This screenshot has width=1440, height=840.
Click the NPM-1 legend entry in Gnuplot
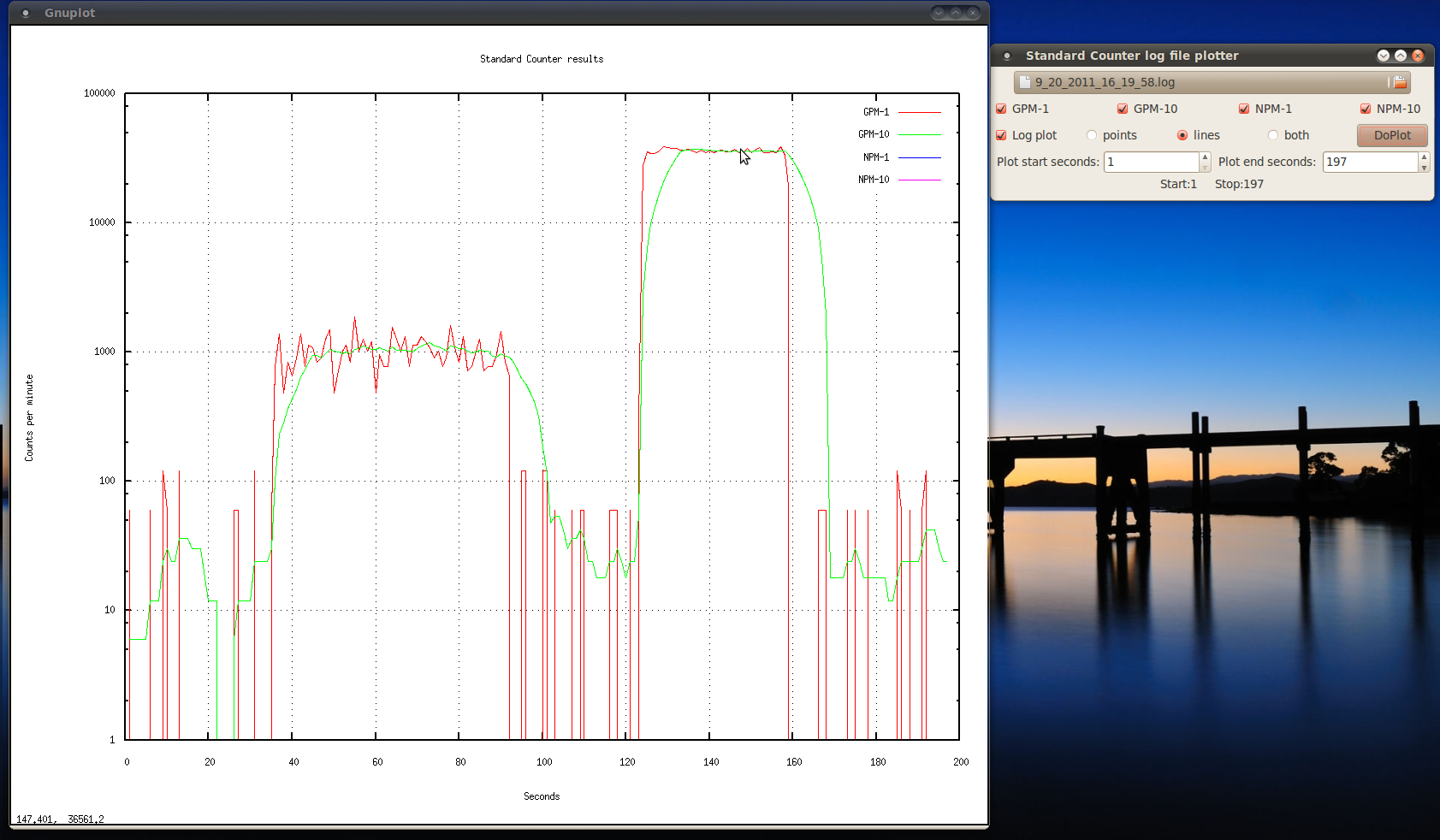(876, 157)
